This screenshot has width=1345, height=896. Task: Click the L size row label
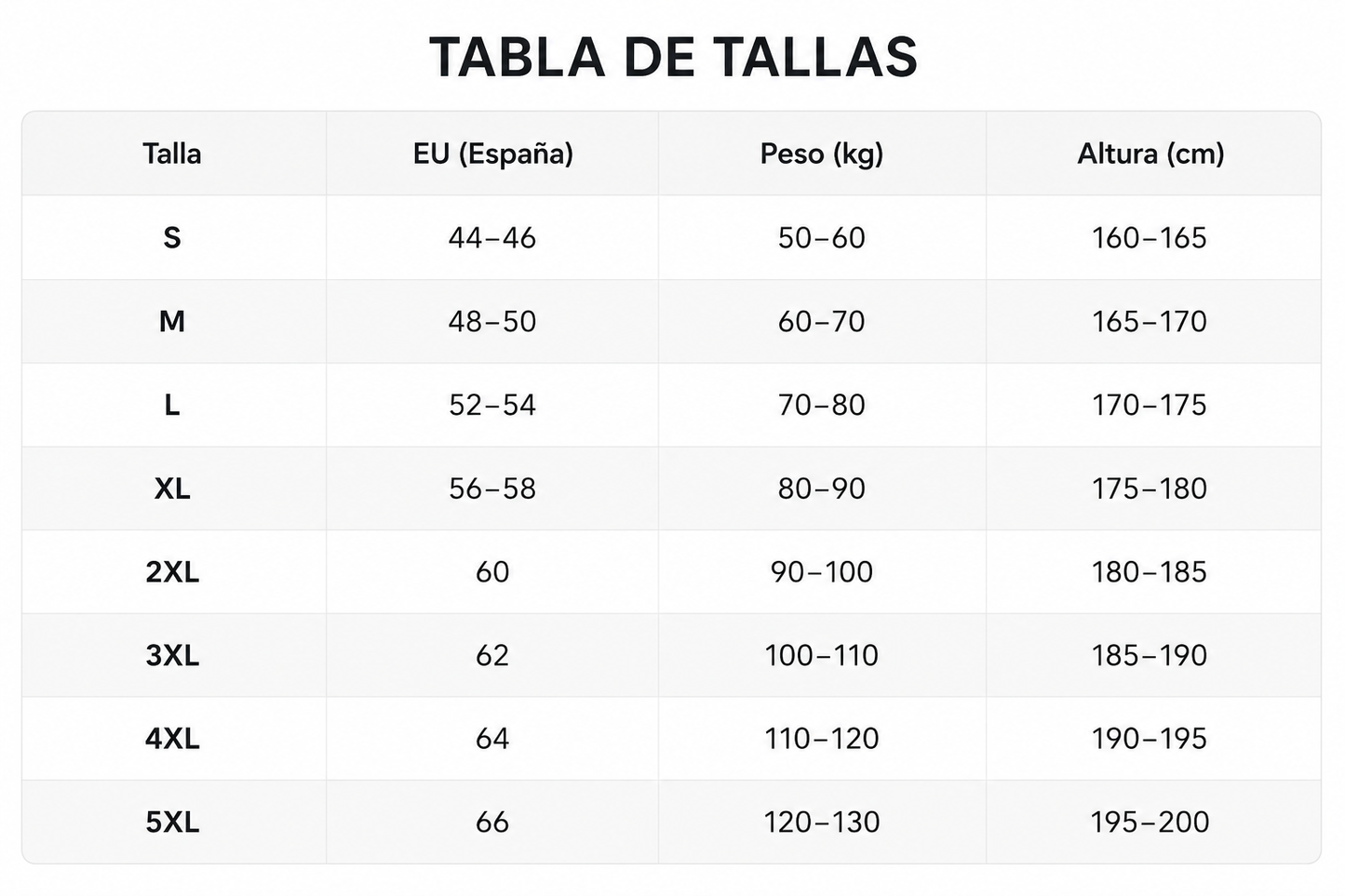point(172,405)
